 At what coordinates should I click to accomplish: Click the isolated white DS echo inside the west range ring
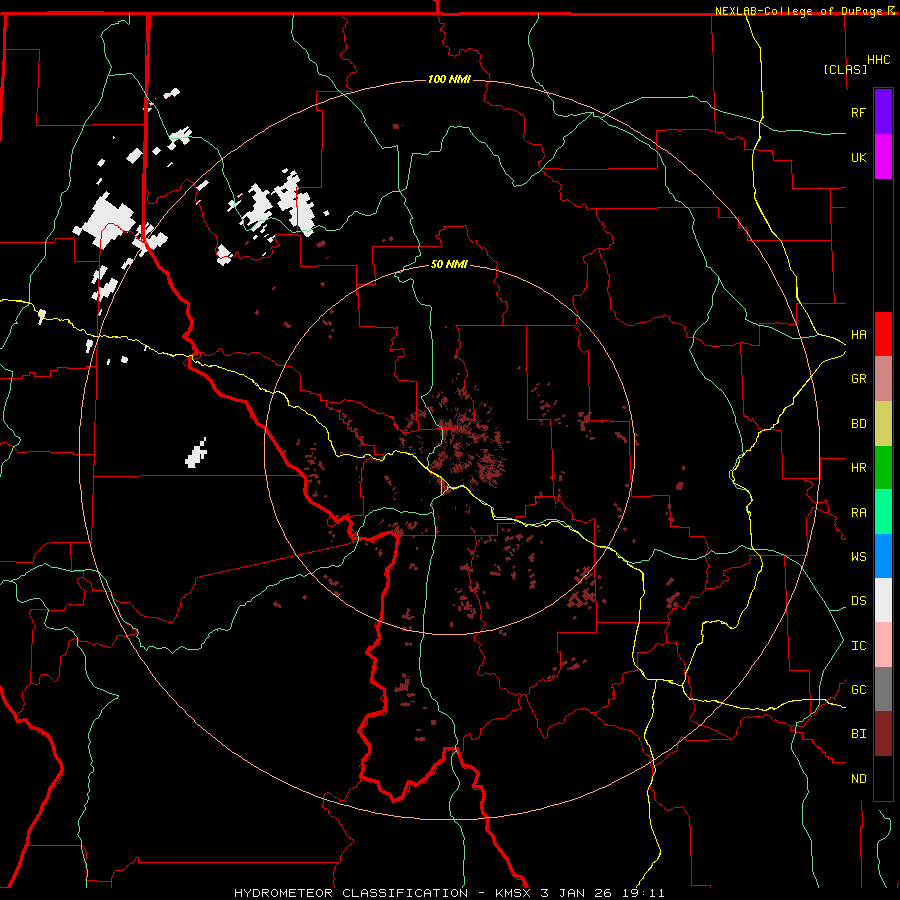pos(196,453)
